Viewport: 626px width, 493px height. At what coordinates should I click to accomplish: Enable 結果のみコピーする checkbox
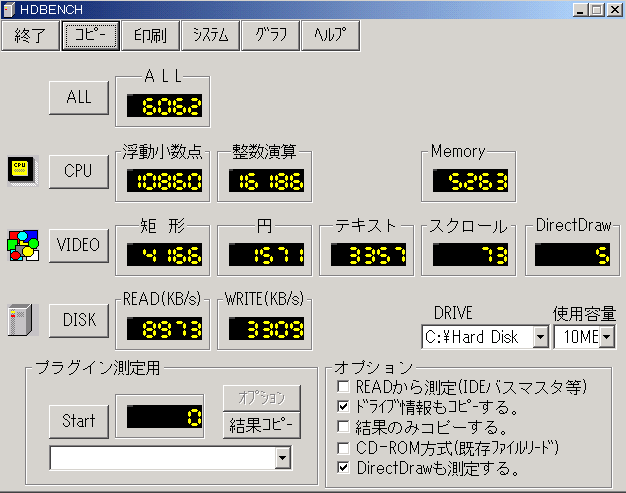(x=343, y=427)
